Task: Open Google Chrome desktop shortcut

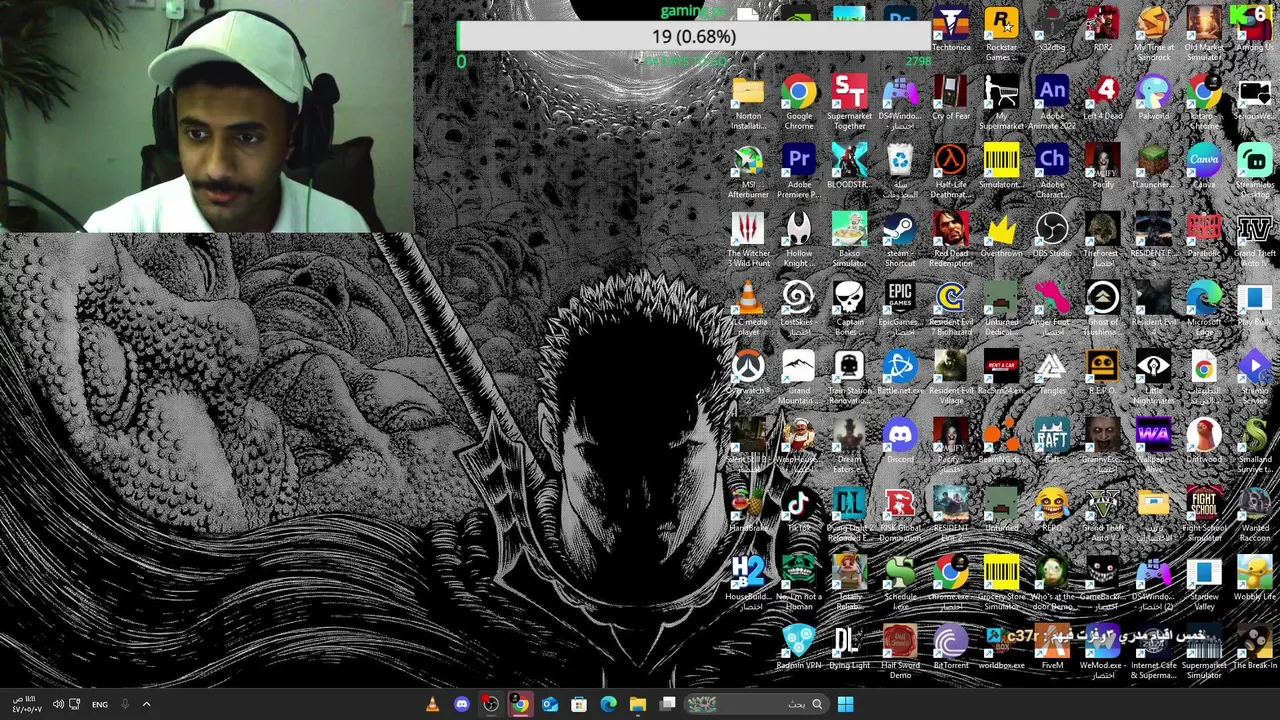Action: [x=798, y=102]
